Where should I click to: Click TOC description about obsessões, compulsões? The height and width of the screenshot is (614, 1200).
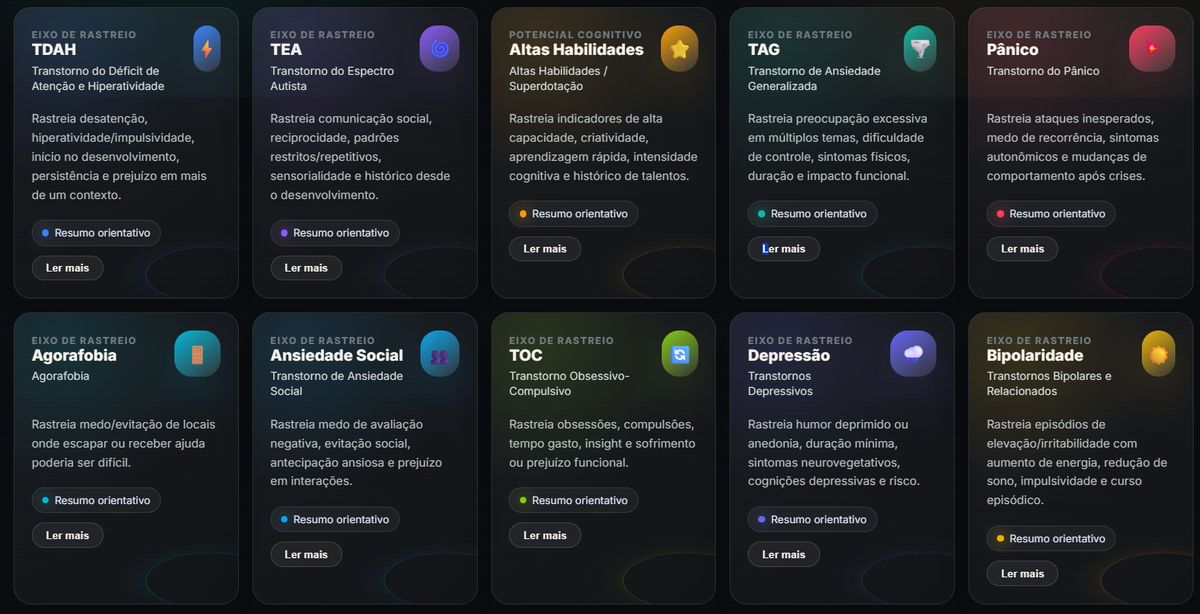(602, 443)
